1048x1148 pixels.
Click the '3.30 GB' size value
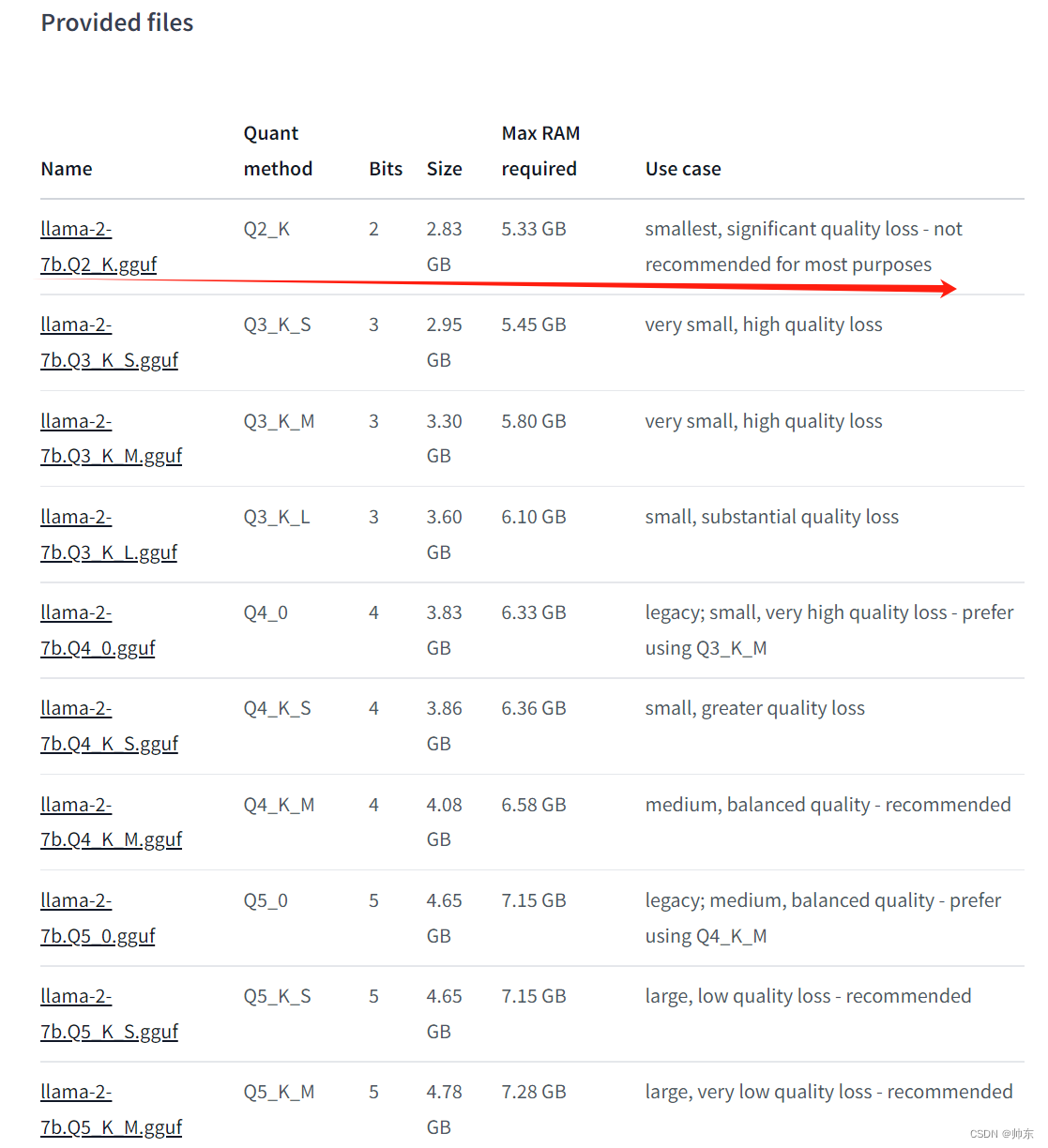click(x=444, y=438)
